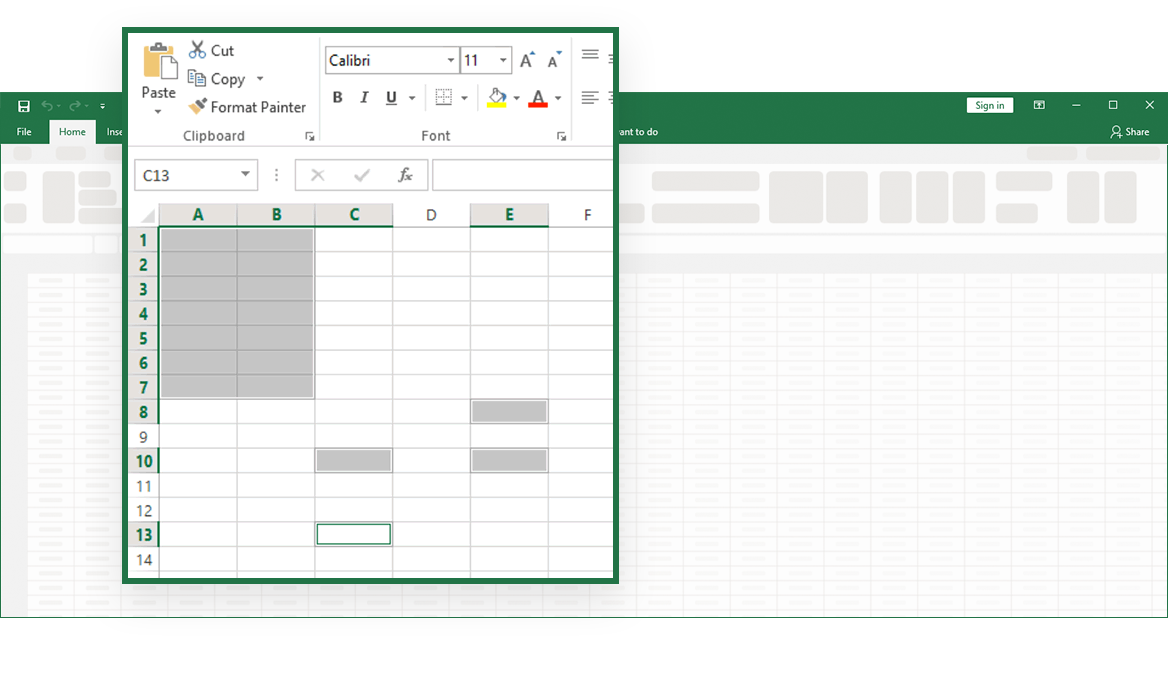Viewport: 1168px width, 674px height.
Task: Click the Insert Function fx icon
Action: (x=405, y=175)
